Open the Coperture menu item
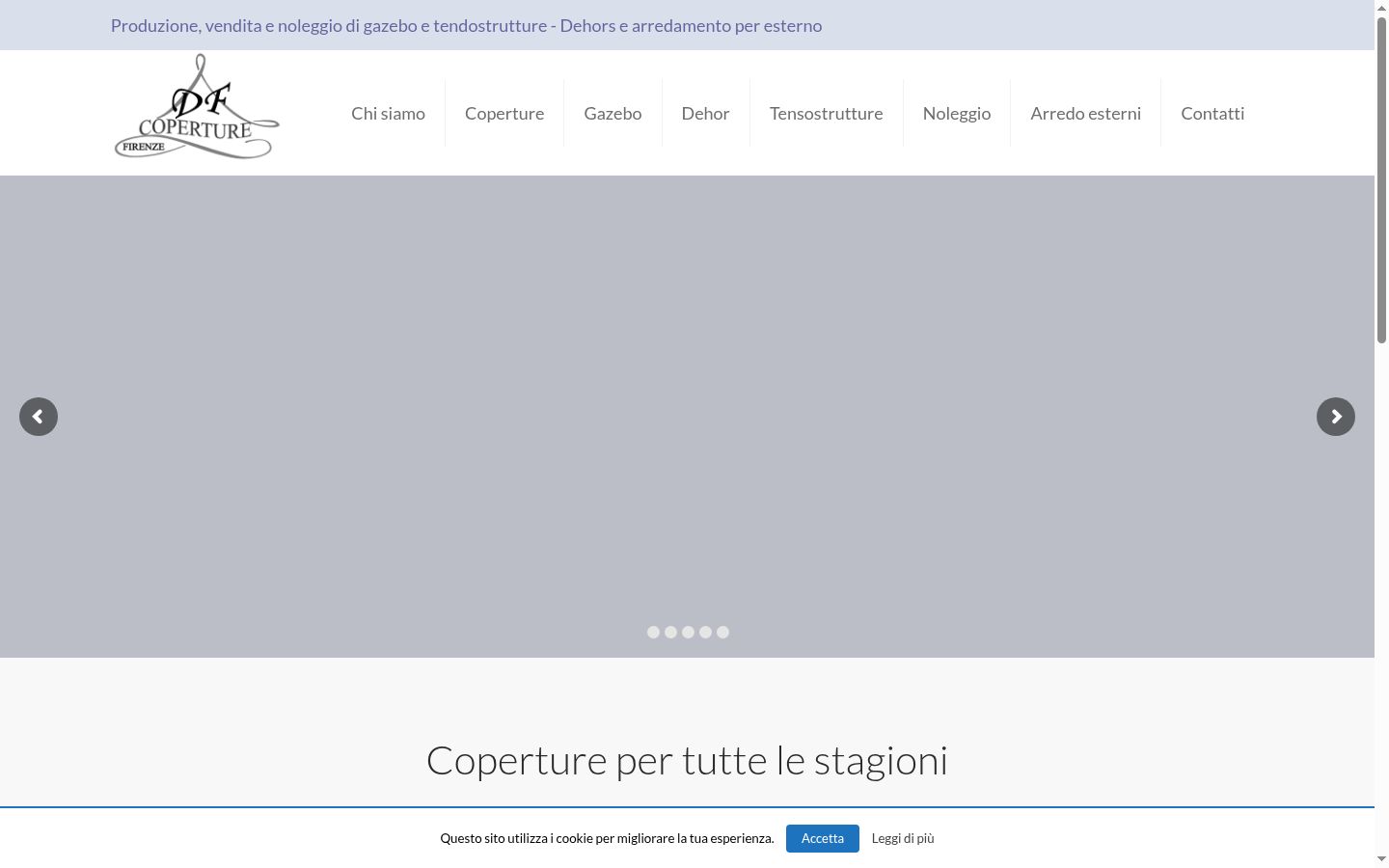The width and height of the screenshot is (1389, 868). [x=504, y=113]
